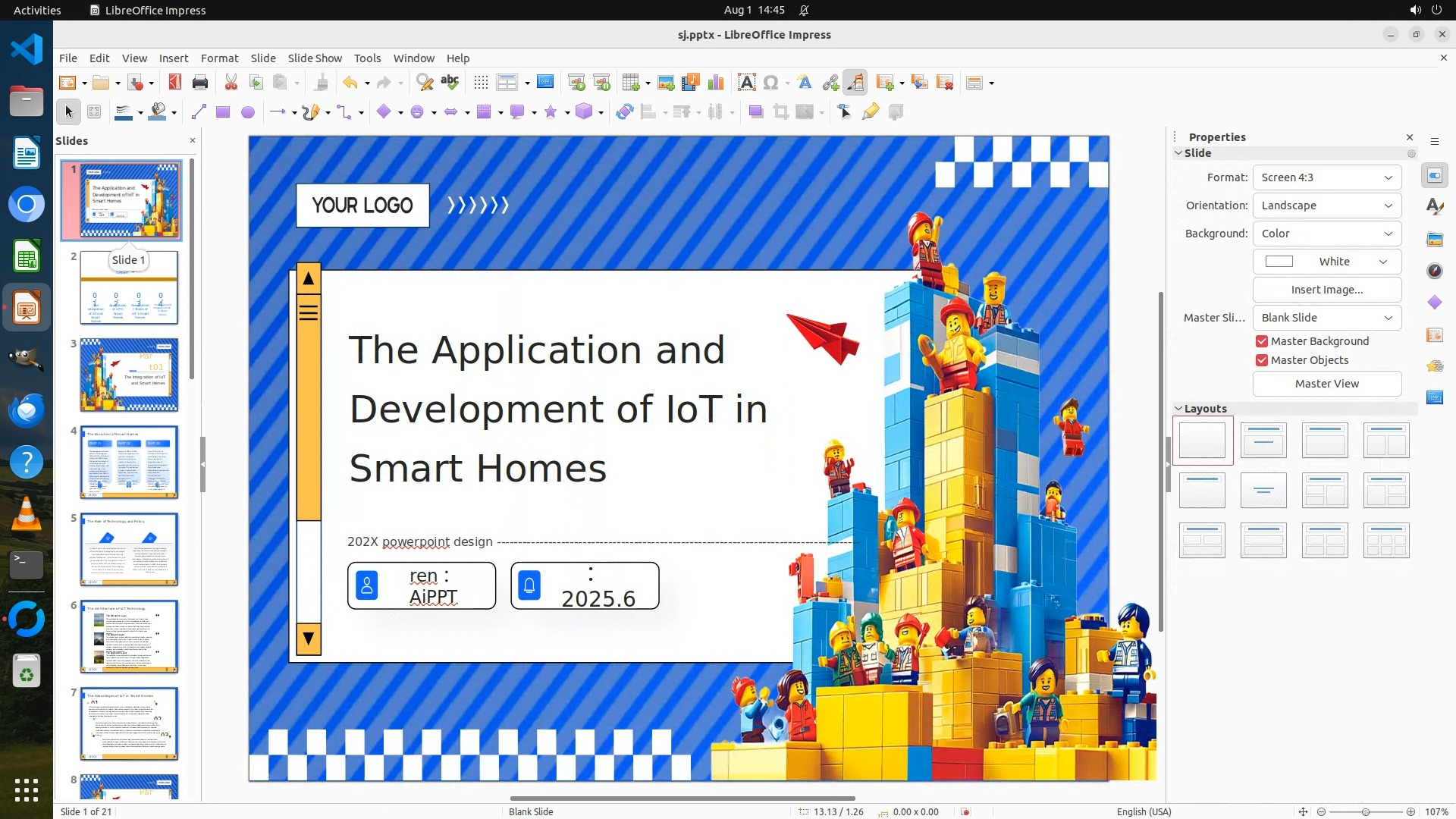Click the Insert Text Box icon

tap(746, 83)
